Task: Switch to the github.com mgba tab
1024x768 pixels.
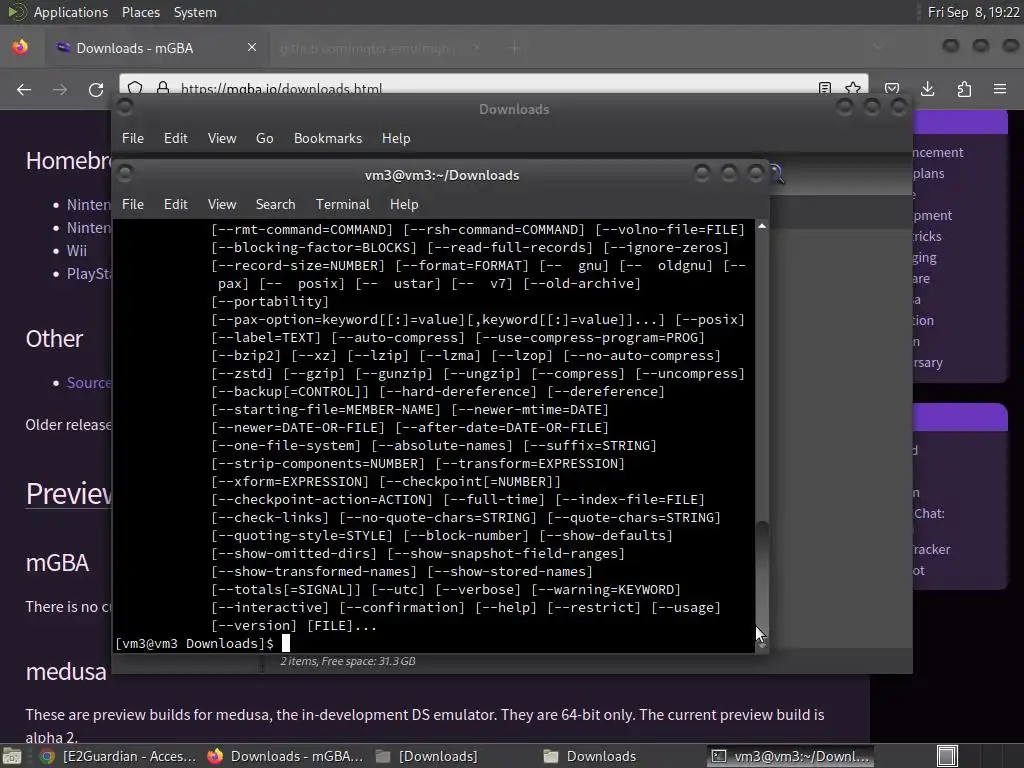Action: [x=374, y=48]
